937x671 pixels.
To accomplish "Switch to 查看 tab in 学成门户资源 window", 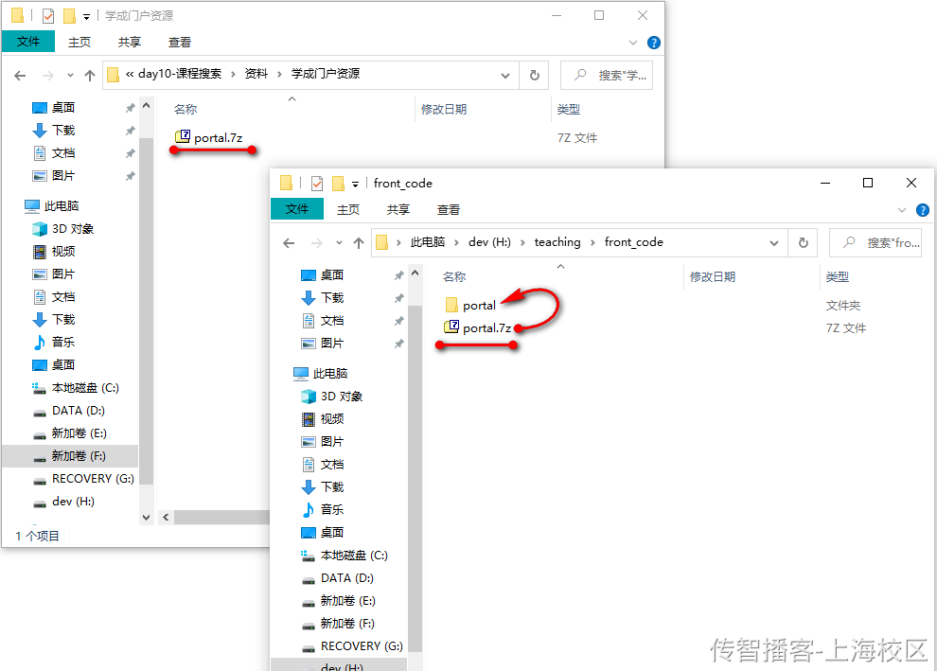I will tap(179, 42).
